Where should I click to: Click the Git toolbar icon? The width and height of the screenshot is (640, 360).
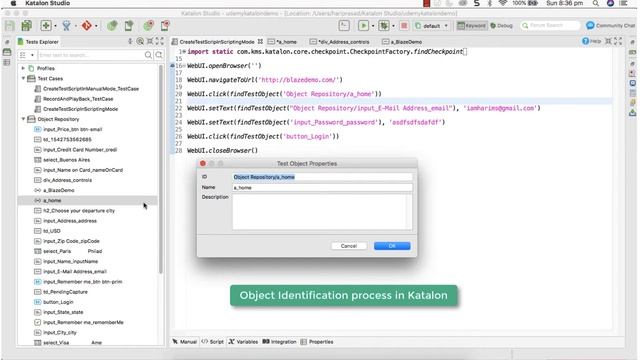(87, 26)
